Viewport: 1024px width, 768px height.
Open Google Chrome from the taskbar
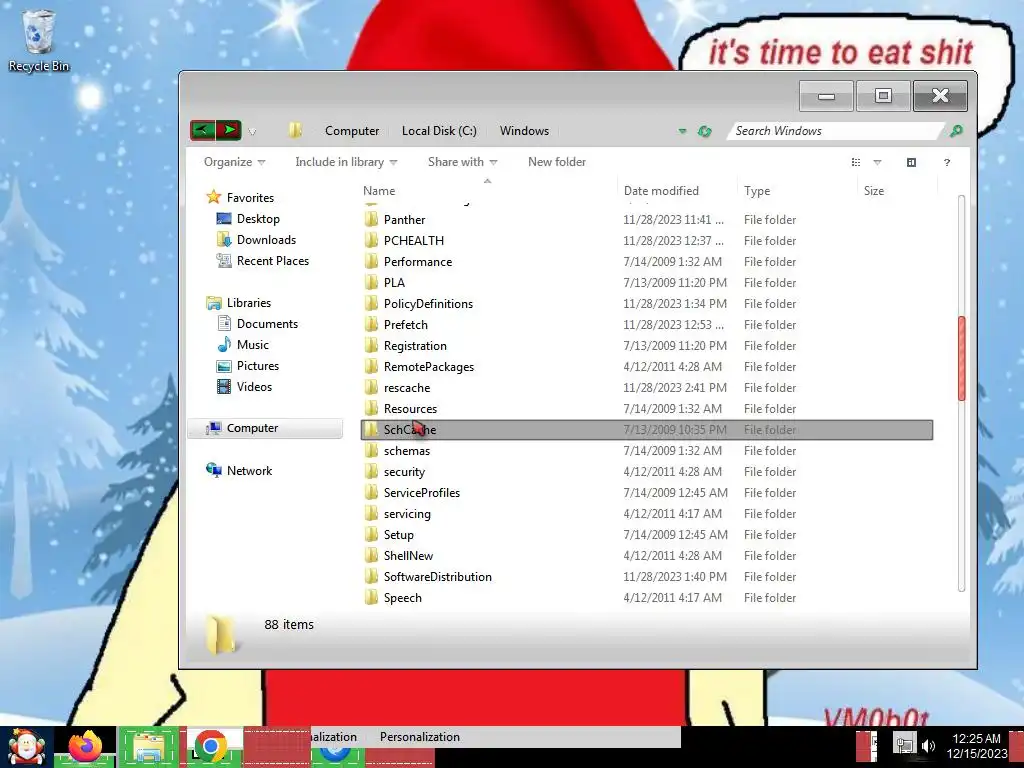[210, 747]
